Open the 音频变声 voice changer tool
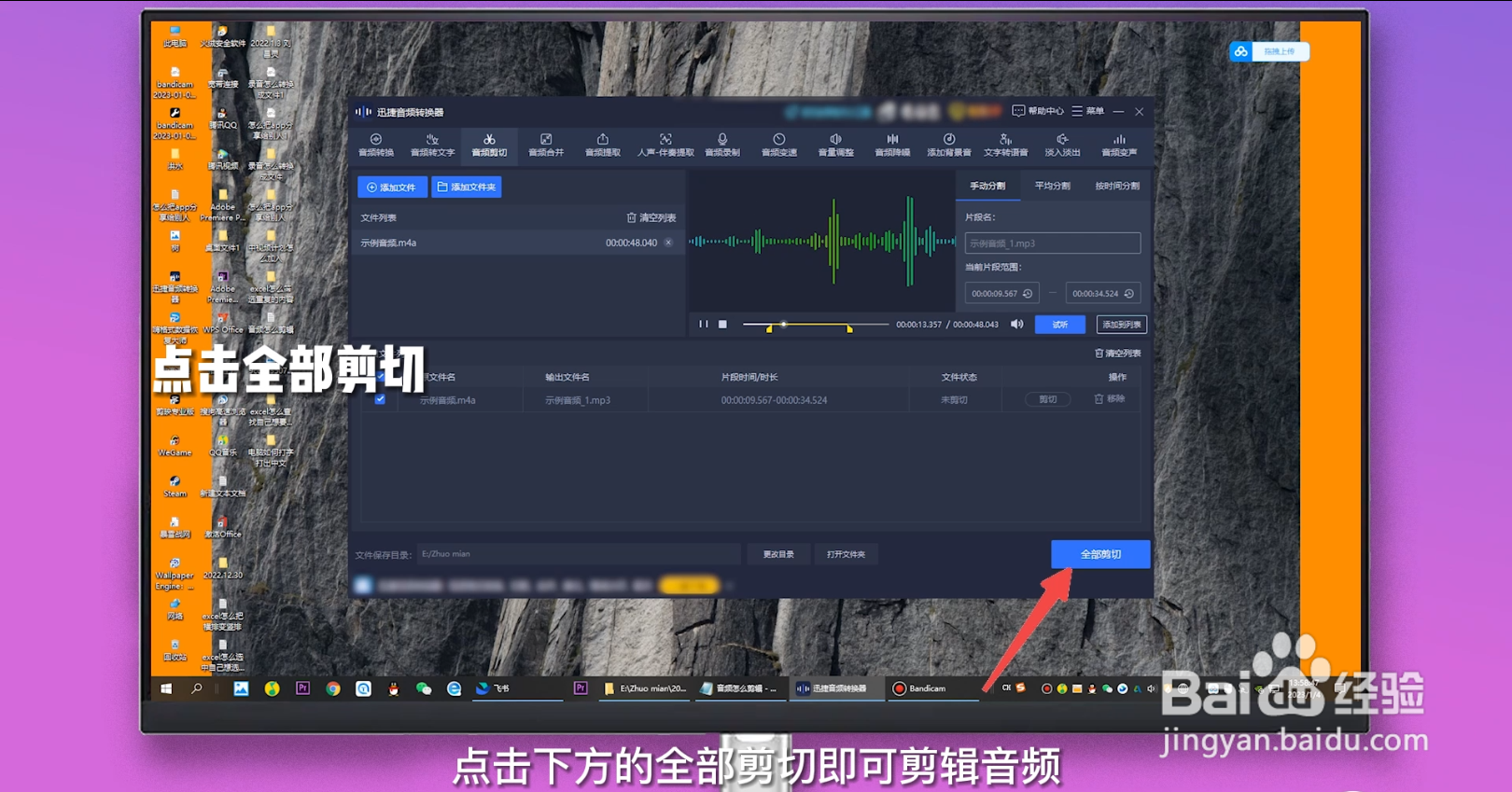Image resolution: width=1512 pixels, height=792 pixels. click(x=1119, y=145)
